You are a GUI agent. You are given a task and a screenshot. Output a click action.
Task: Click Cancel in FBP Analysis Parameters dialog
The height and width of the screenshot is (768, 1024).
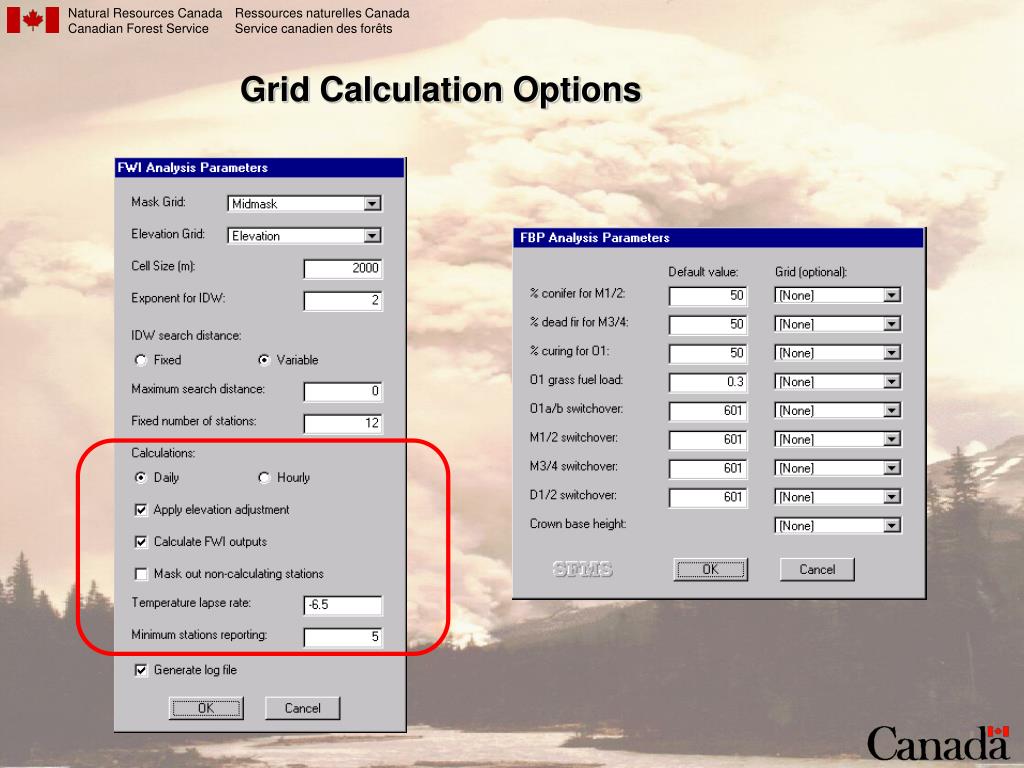[x=817, y=569]
